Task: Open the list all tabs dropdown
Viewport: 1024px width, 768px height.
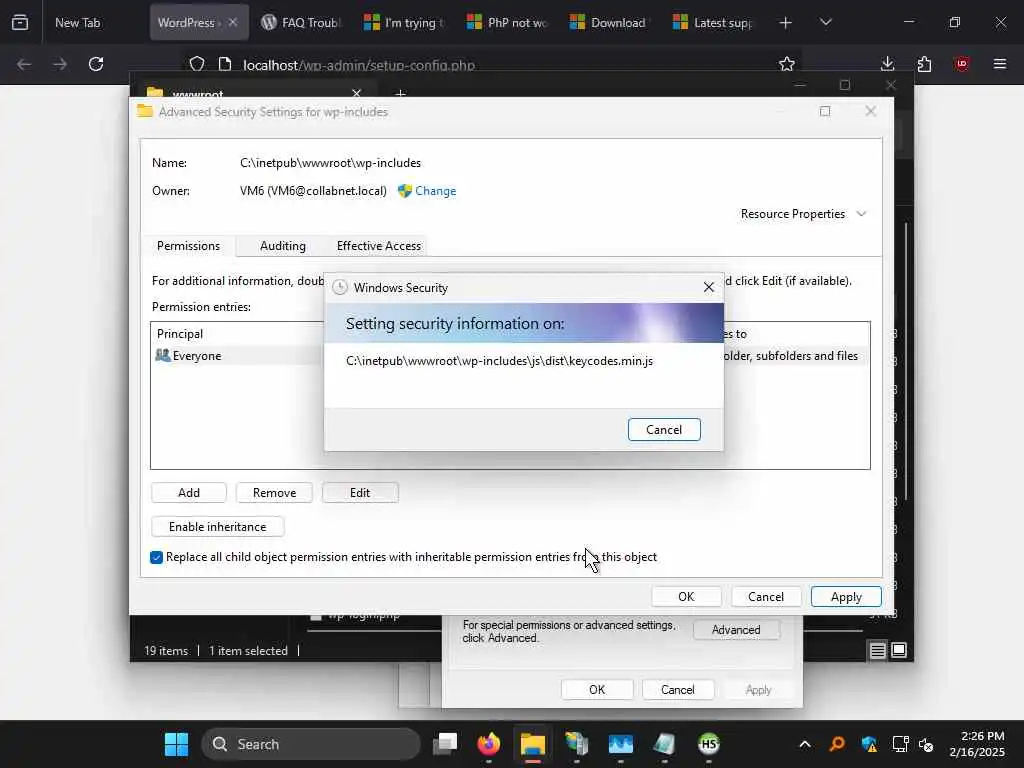Action: pyautogui.click(x=825, y=22)
